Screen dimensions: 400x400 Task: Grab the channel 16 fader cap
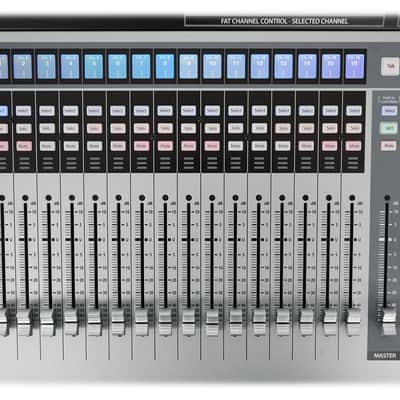tap(353, 322)
